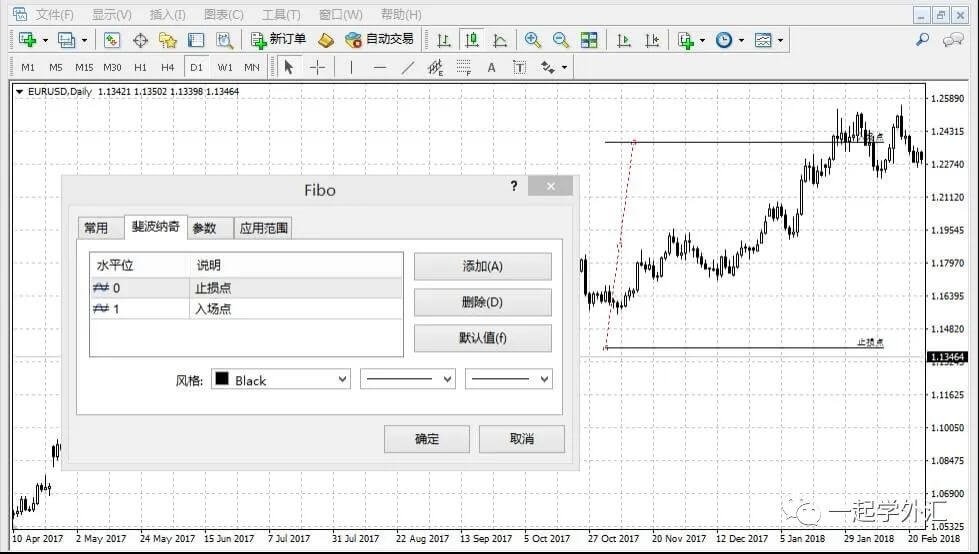979x554 pixels.
Task: Open the Templates icon
Action: (763, 41)
